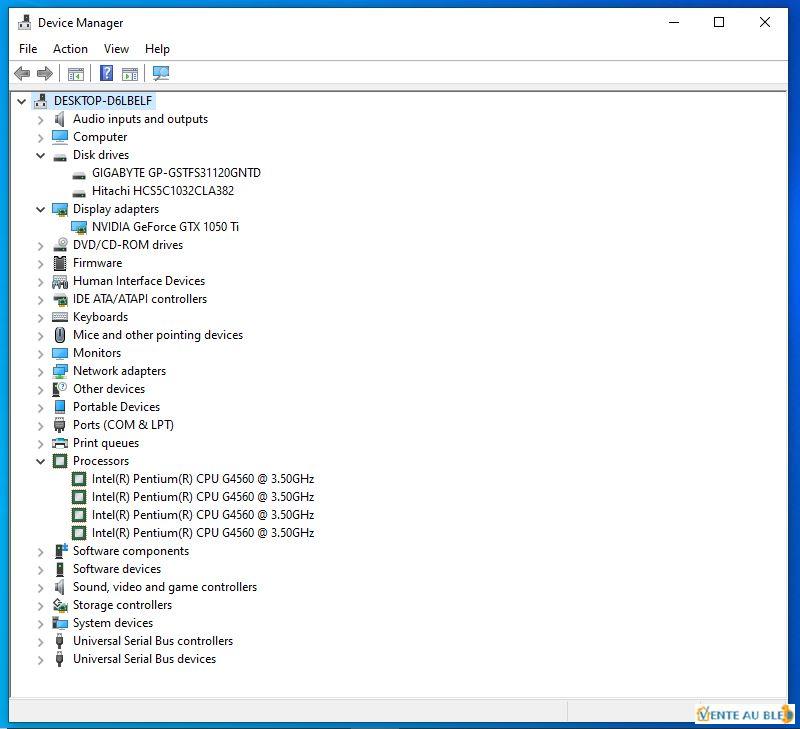Viewport: 800px width, 729px height.
Task: Click the Computer monitor icon
Action: (60, 137)
